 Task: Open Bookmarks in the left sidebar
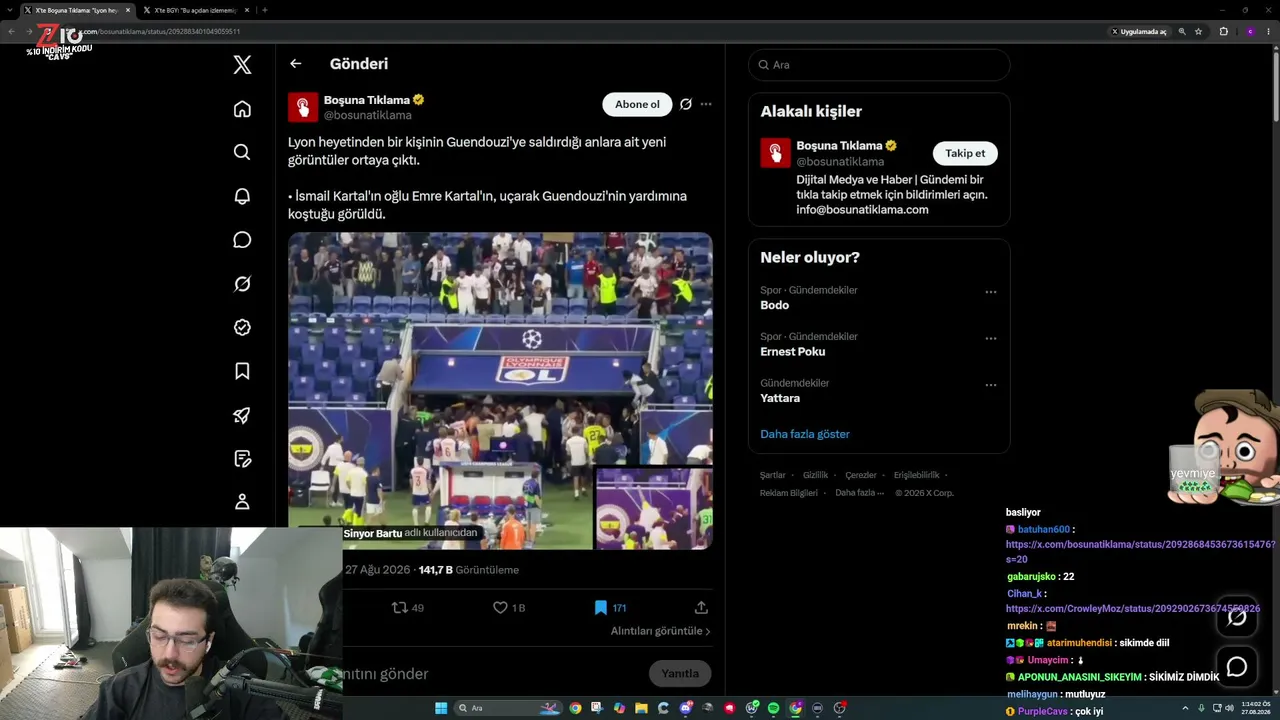242,371
